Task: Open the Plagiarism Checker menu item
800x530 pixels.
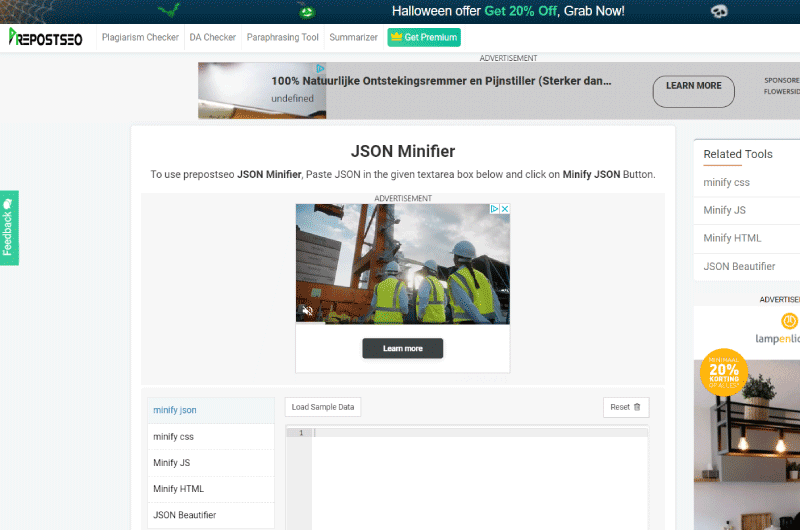Action: point(140,37)
